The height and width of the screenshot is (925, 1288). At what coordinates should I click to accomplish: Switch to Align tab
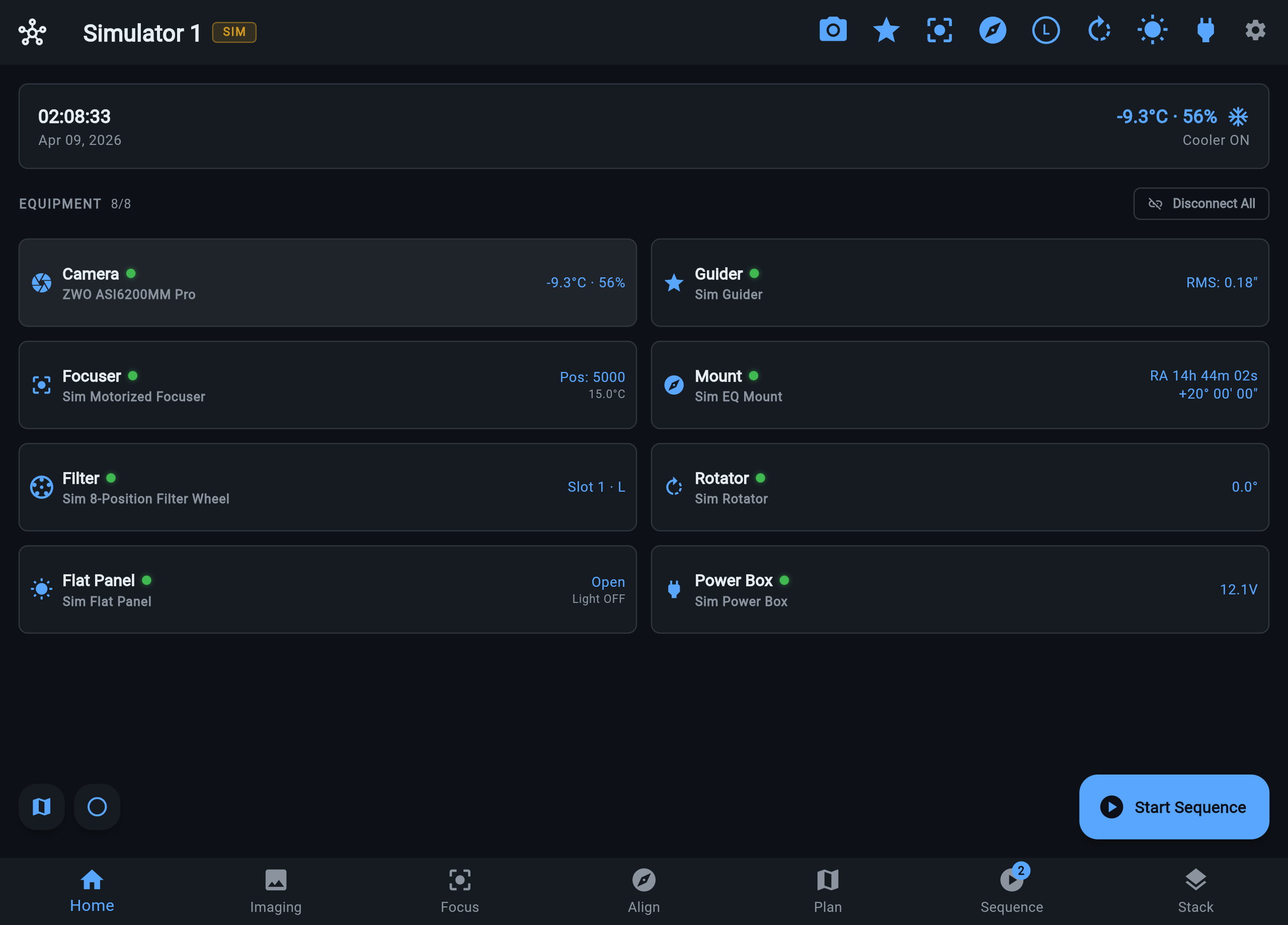(644, 891)
